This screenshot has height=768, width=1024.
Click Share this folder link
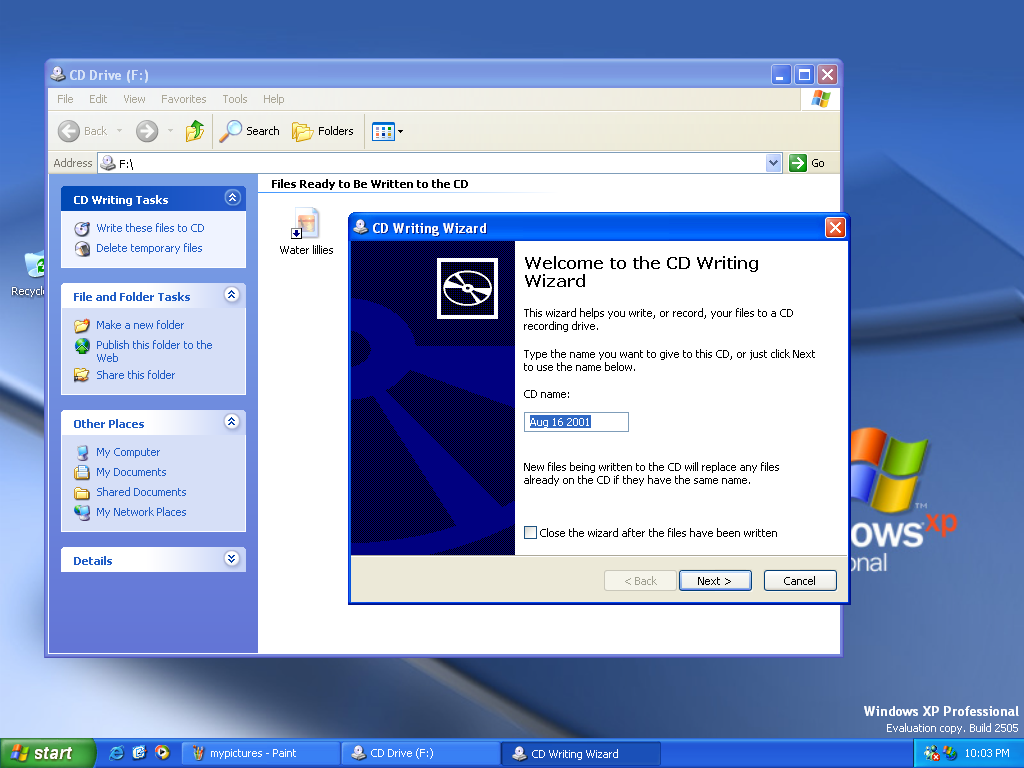pyautogui.click(x=136, y=375)
